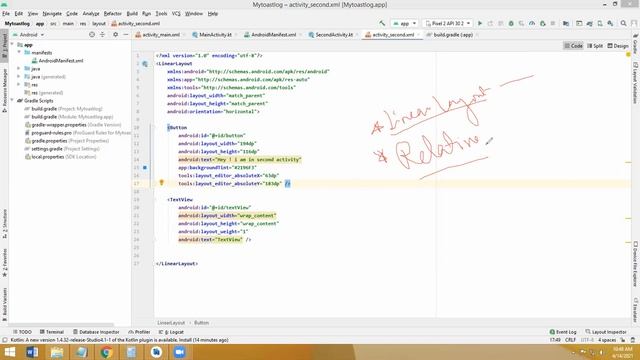Open the Refactor menu

click(x=113, y=13)
